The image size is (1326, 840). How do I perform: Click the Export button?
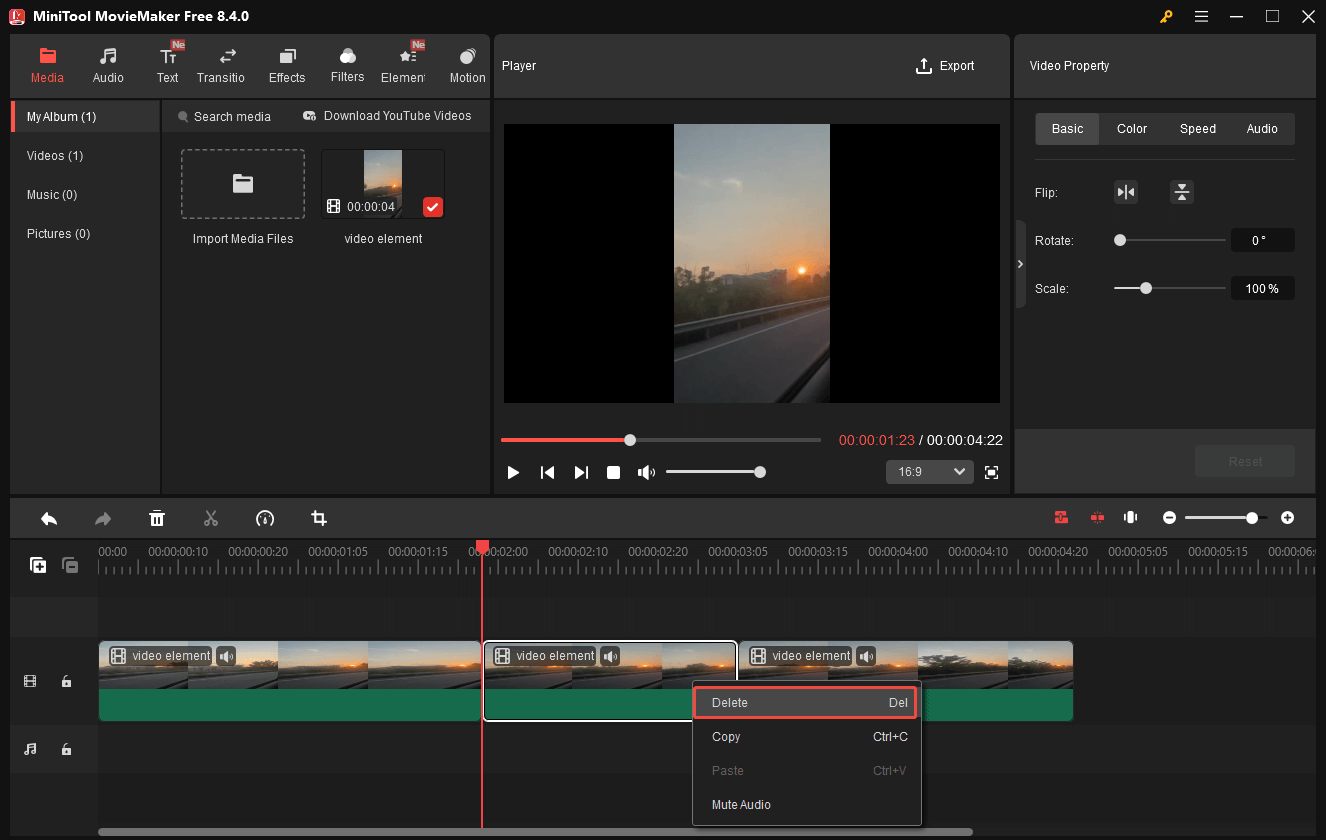click(945, 66)
